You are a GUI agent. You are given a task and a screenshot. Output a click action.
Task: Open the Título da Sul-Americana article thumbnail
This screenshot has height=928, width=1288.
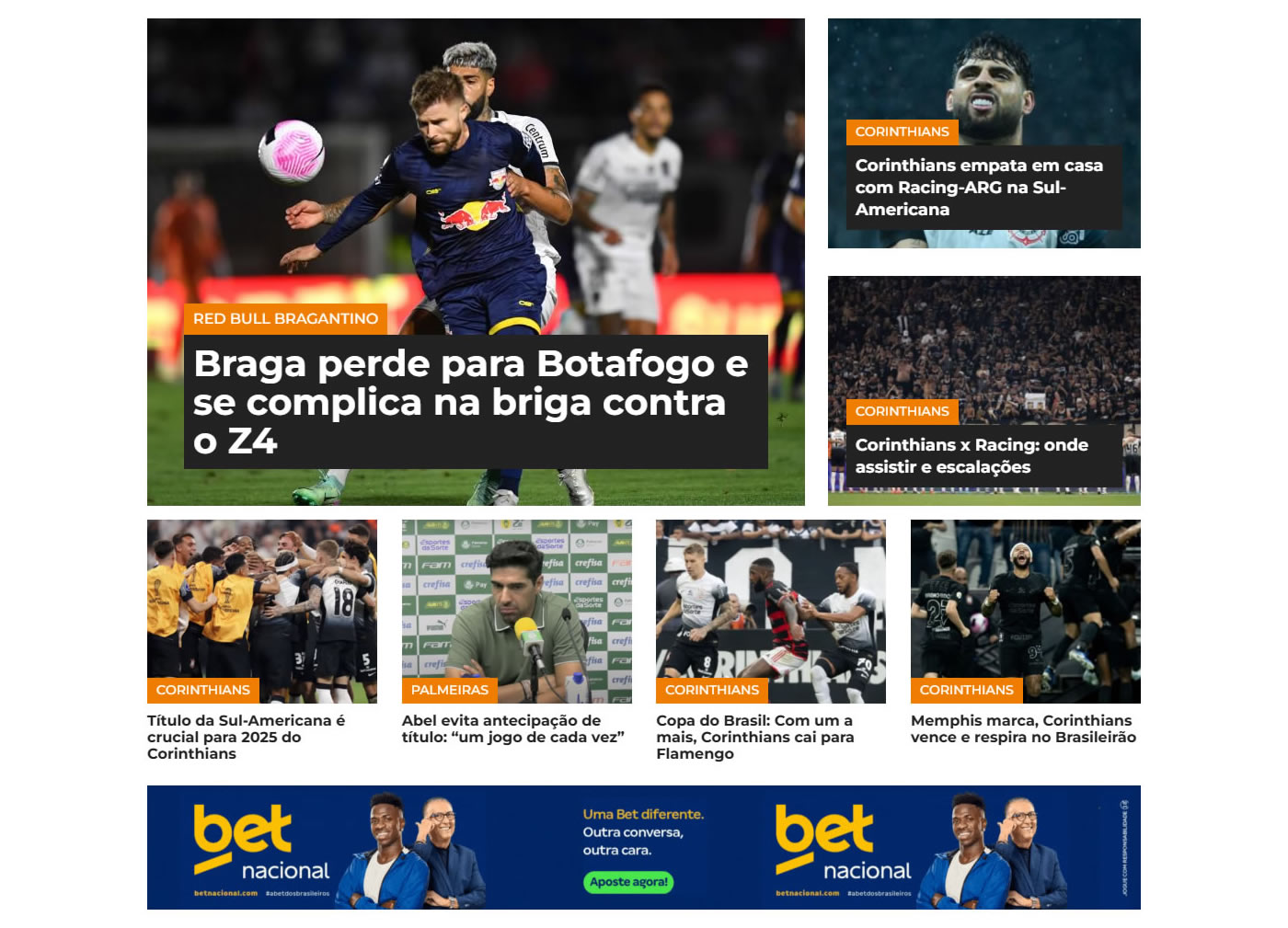[x=262, y=612]
